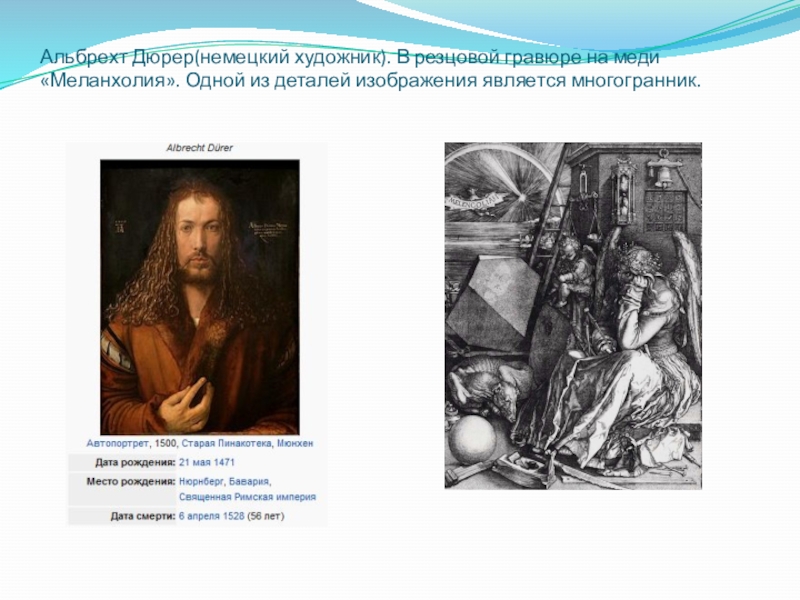Click the word 'многогранник' in the title

click(x=633, y=80)
